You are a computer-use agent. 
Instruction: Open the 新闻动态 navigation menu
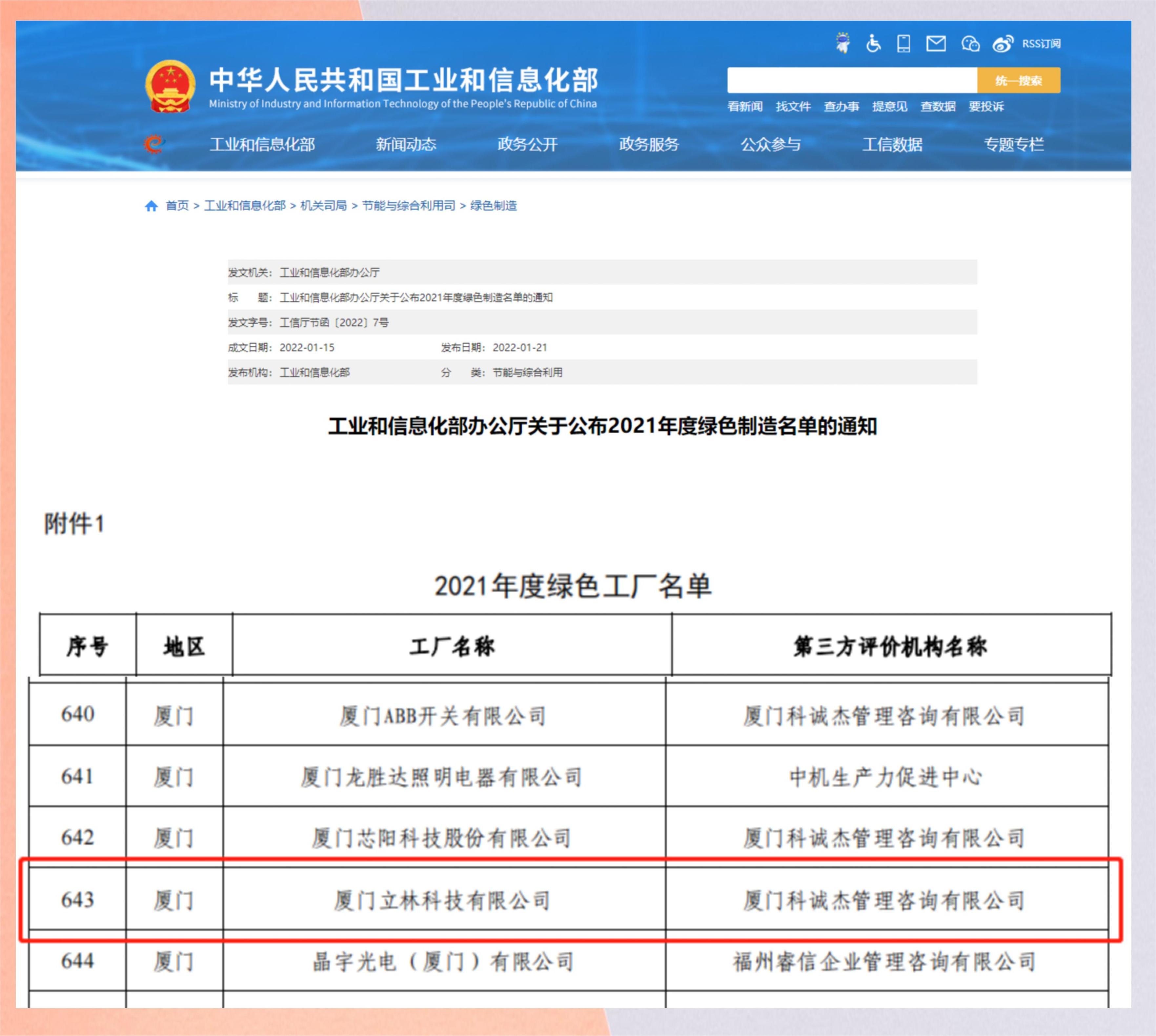[x=406, y=144]
